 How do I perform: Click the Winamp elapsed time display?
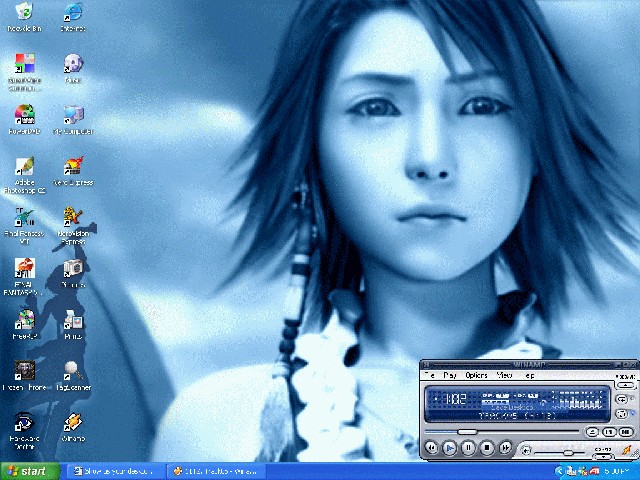[454, 399]
